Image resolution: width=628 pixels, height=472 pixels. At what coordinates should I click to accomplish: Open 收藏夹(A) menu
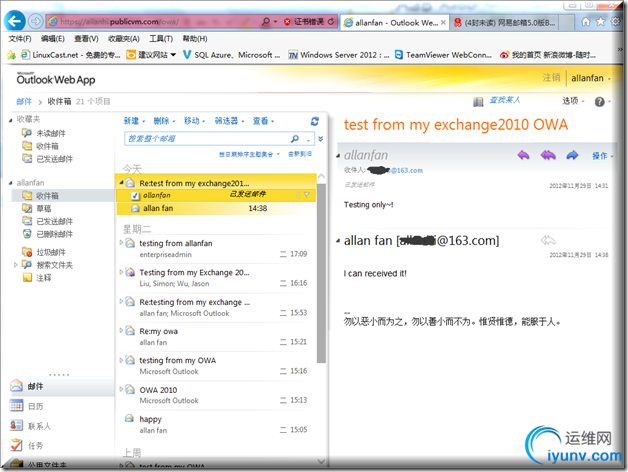pyautogui.click(x=124, y=38)
